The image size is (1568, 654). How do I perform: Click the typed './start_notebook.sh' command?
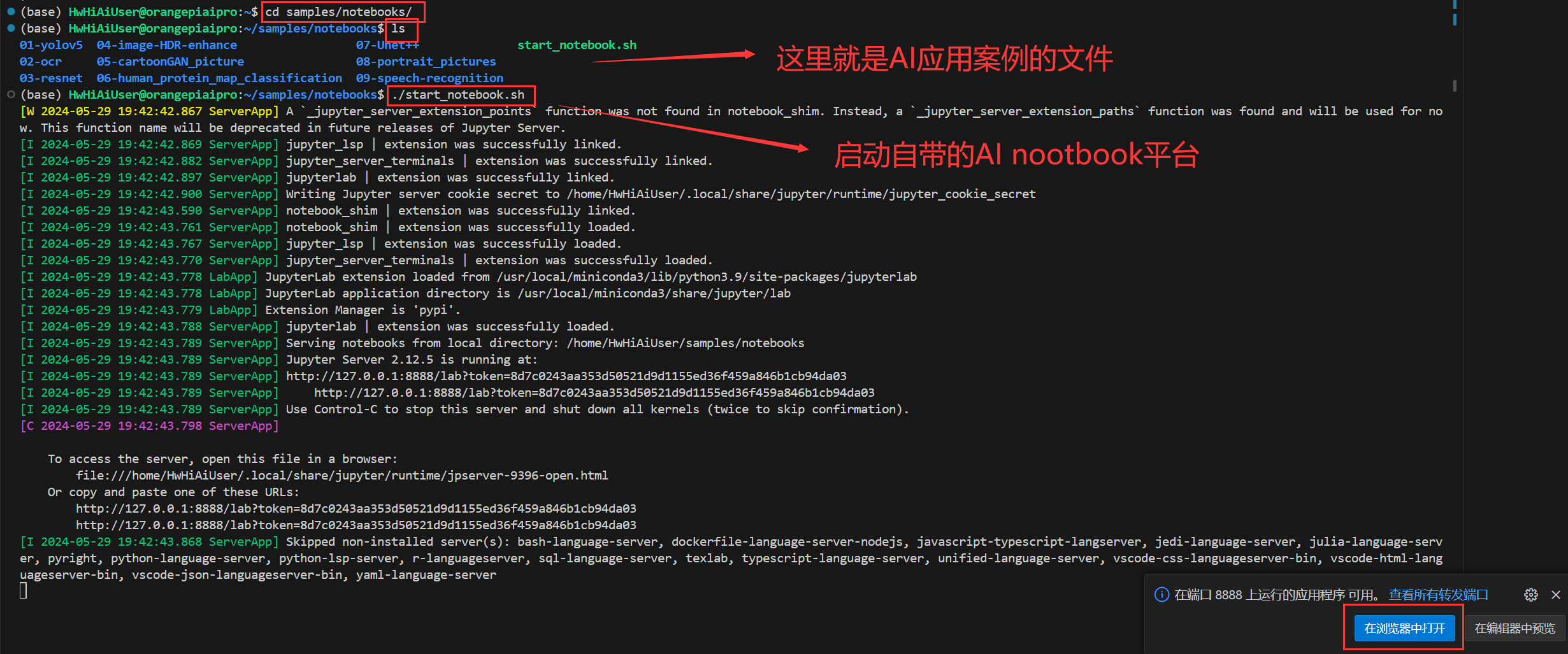pos(458,95)
